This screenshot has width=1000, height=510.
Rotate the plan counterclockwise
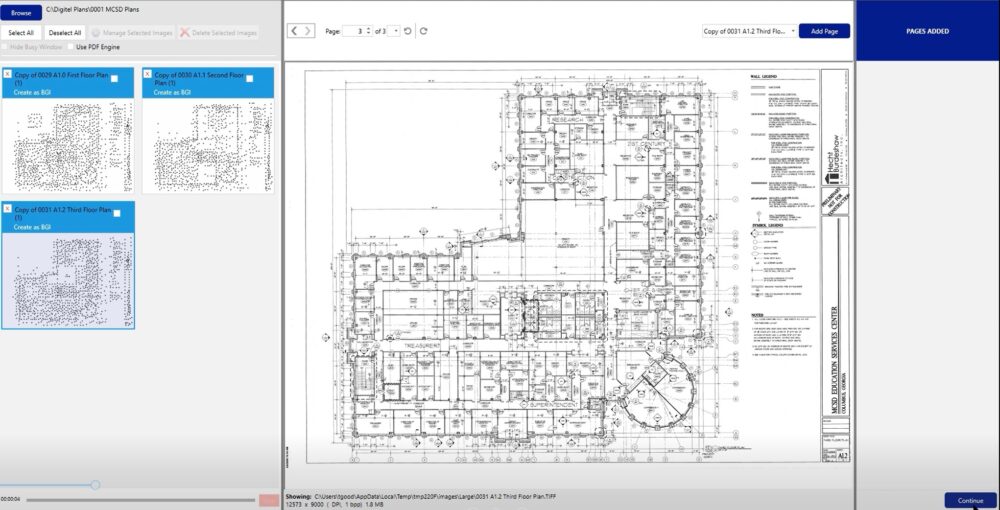408,31
